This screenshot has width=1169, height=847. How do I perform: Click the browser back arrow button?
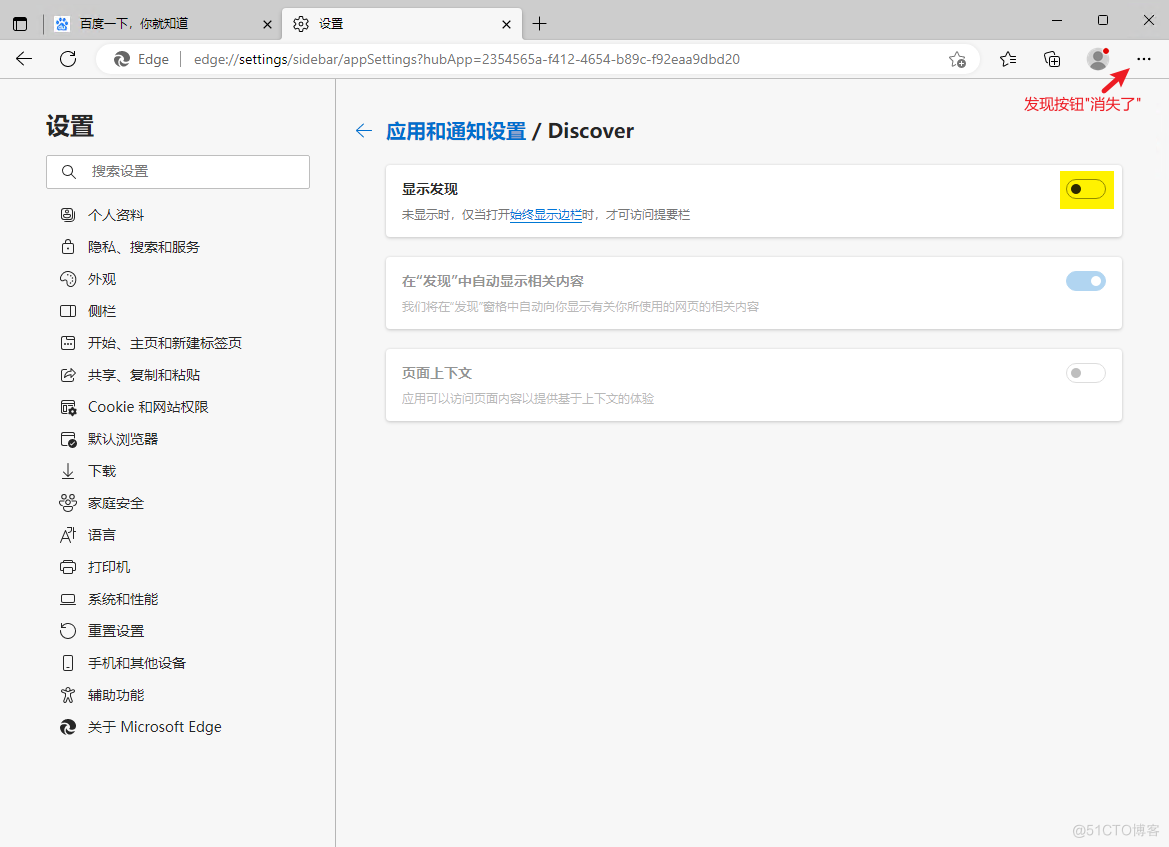(x=24, y=59)
